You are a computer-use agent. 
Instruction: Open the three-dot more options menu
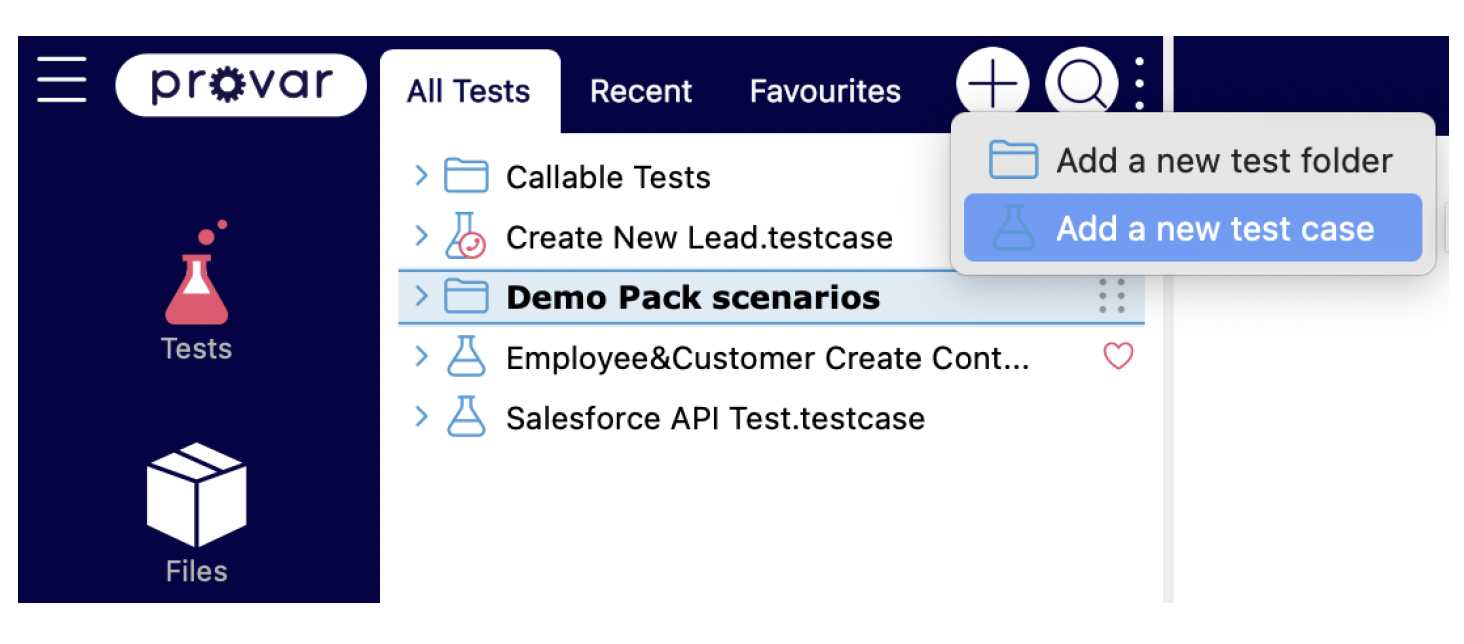pyautogui.click(x=1140, y=84)
